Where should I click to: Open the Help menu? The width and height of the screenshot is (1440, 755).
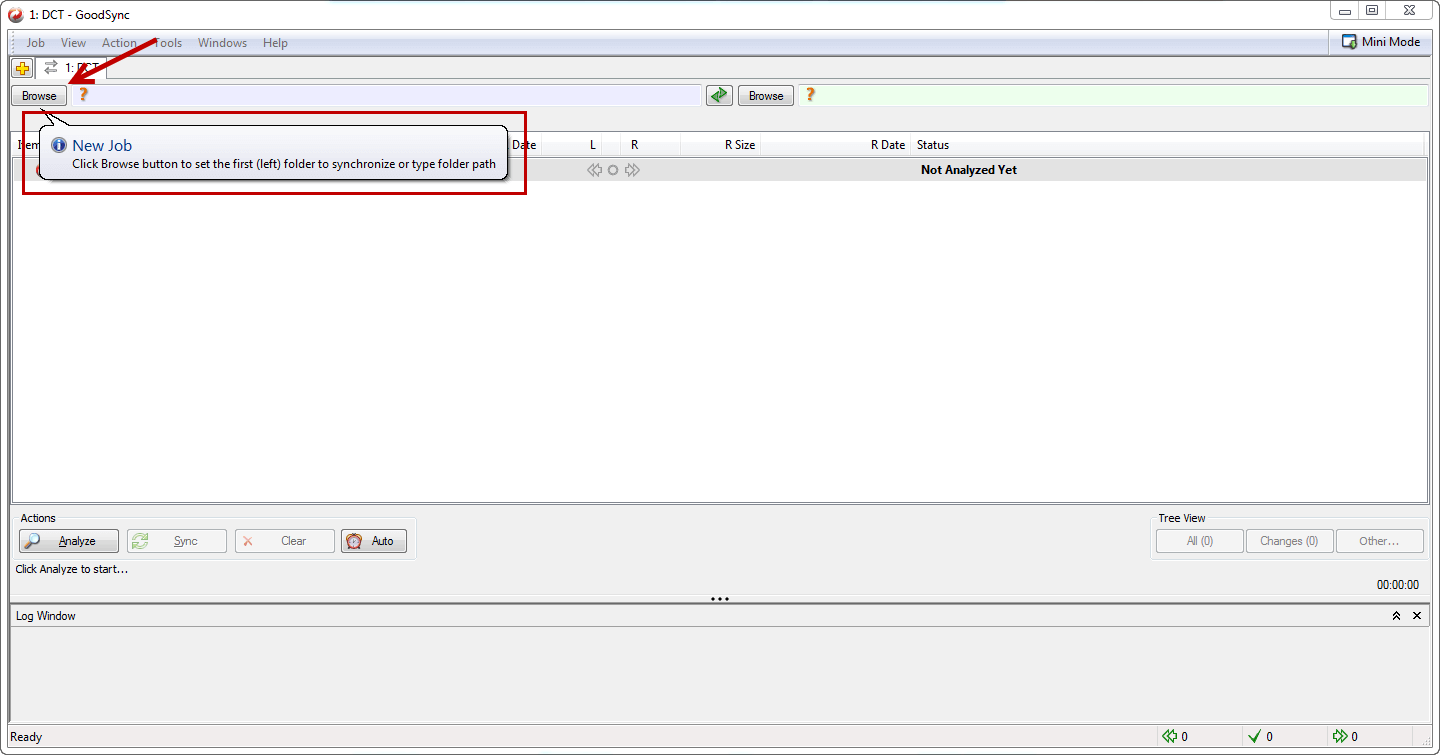click(275, 43)
